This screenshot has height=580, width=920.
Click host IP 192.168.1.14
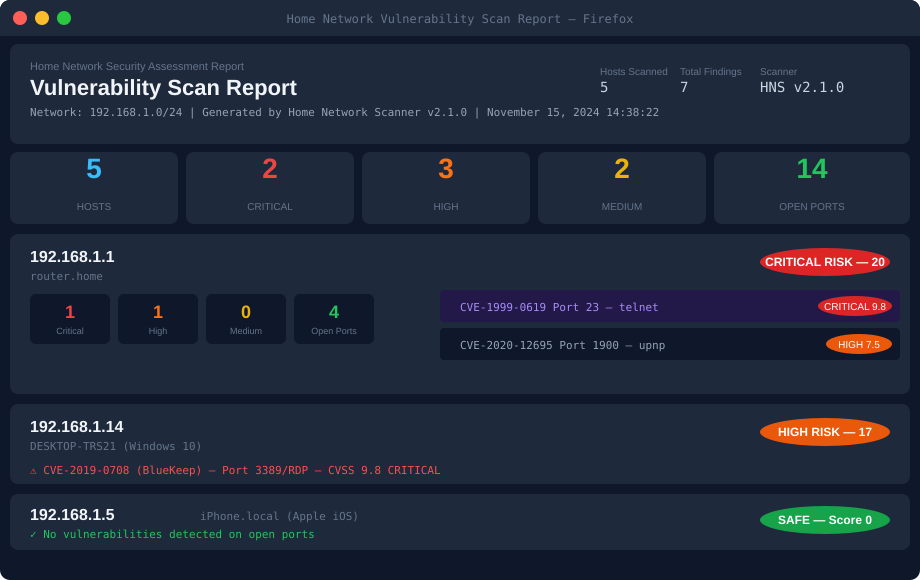point(77,427)
